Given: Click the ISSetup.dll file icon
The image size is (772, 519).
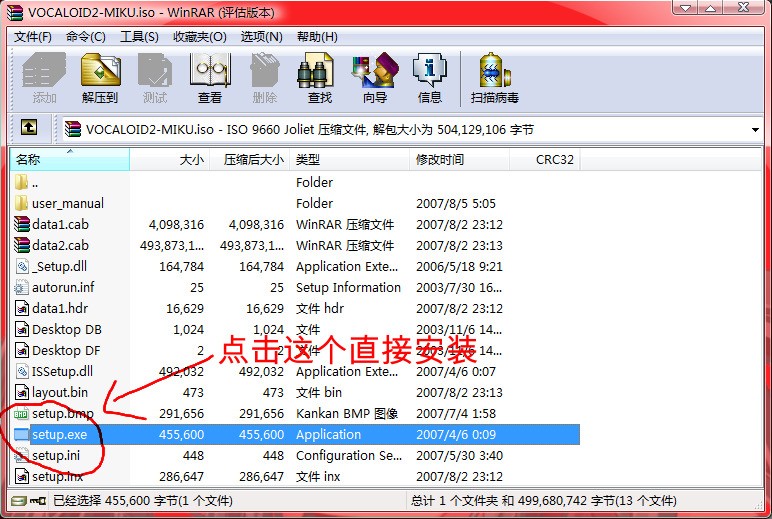Looking at the screenshot, I should click(23, 371).
